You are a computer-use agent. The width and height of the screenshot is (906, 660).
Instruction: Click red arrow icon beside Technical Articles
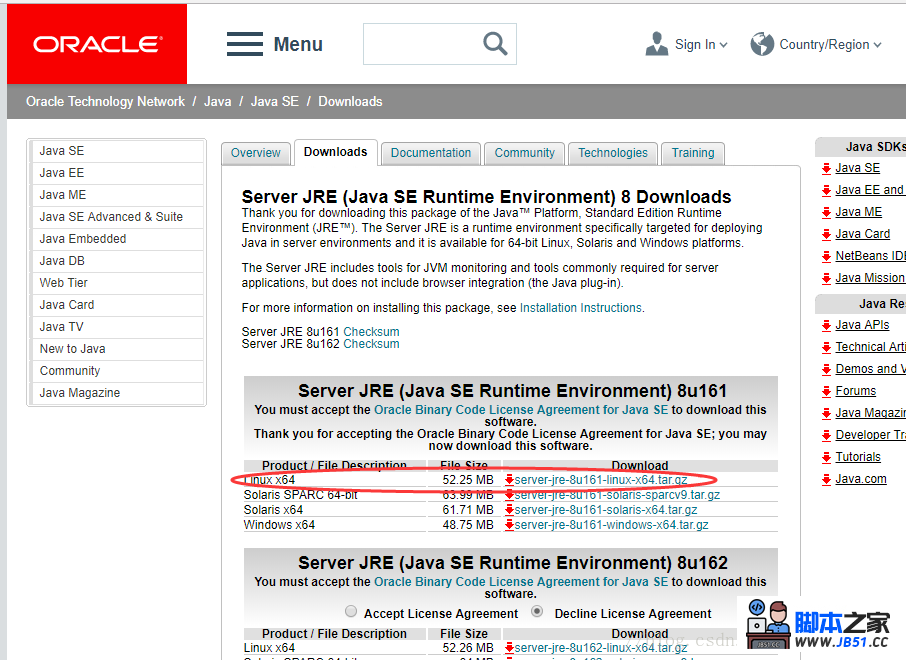tap(826, 348)
